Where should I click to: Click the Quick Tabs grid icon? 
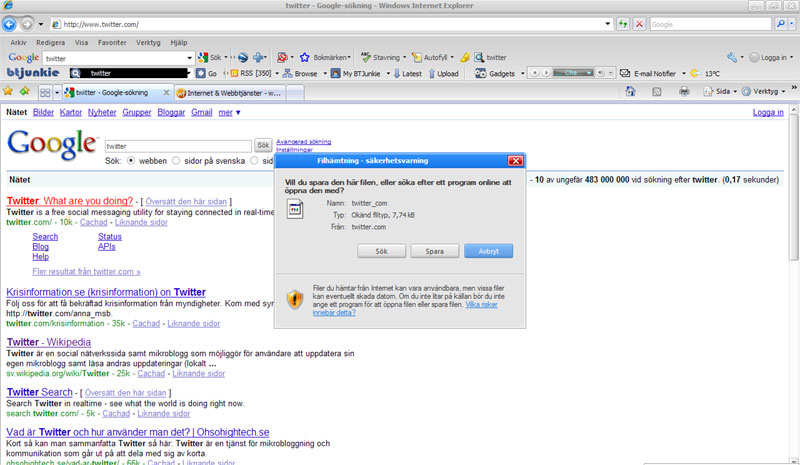(x=45, y=92)
